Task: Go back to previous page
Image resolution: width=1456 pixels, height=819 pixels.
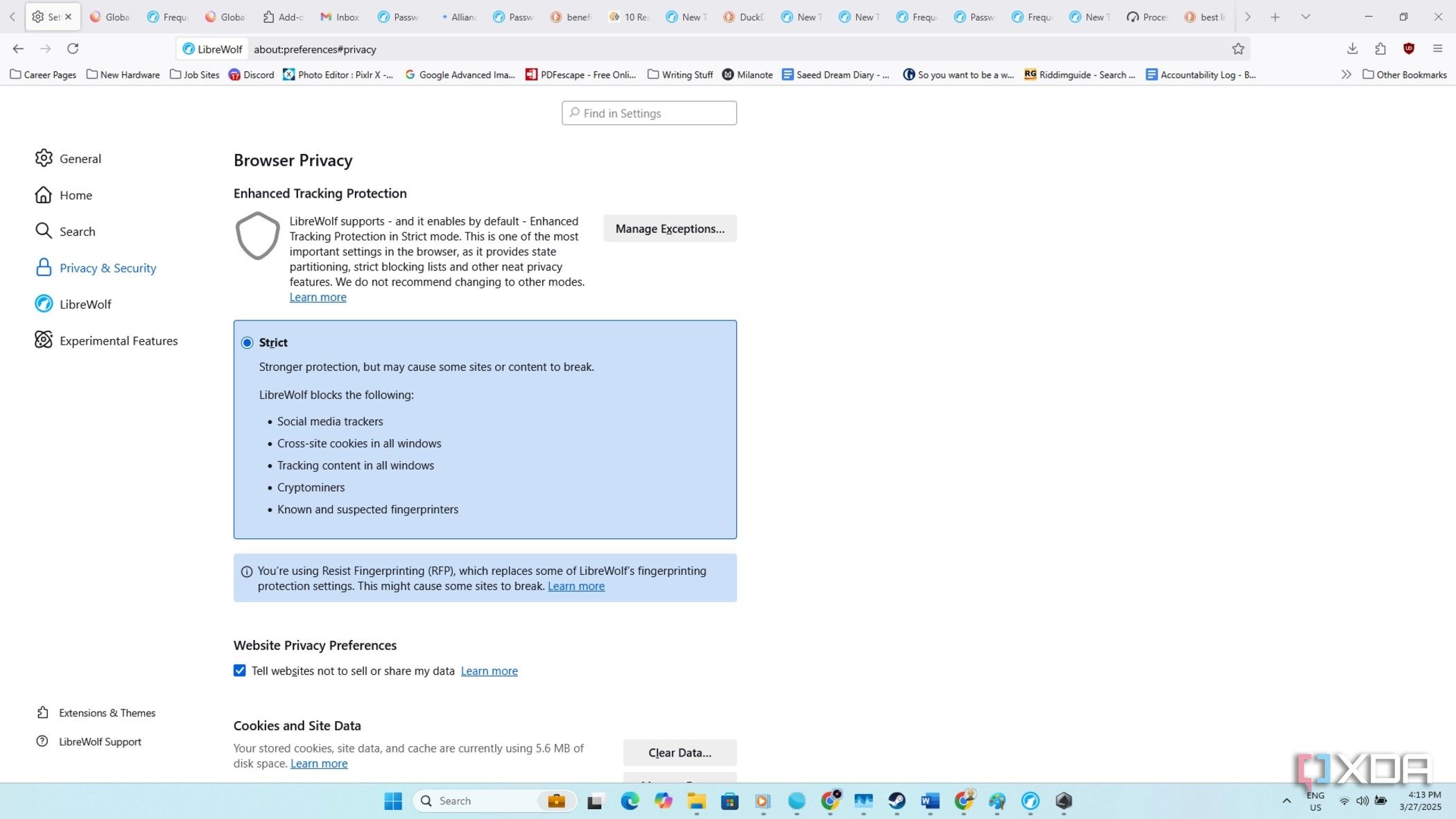Action: (x=18, y=49)
